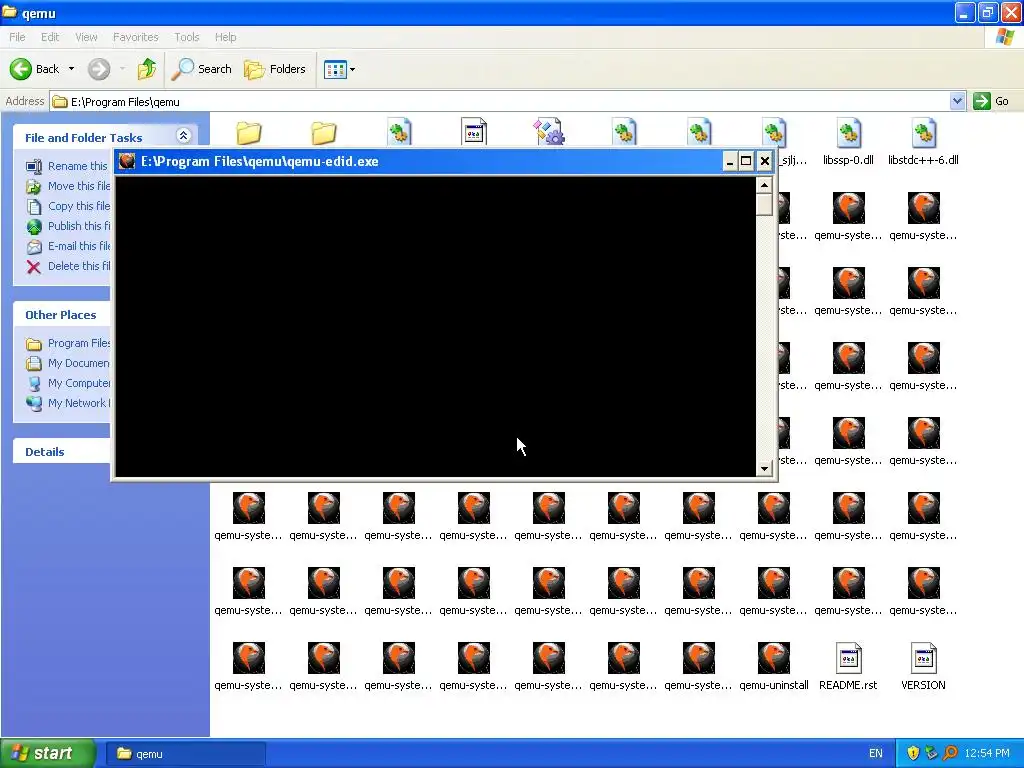
Task: Select the first folder icon in file list
Action: point(249,133)
